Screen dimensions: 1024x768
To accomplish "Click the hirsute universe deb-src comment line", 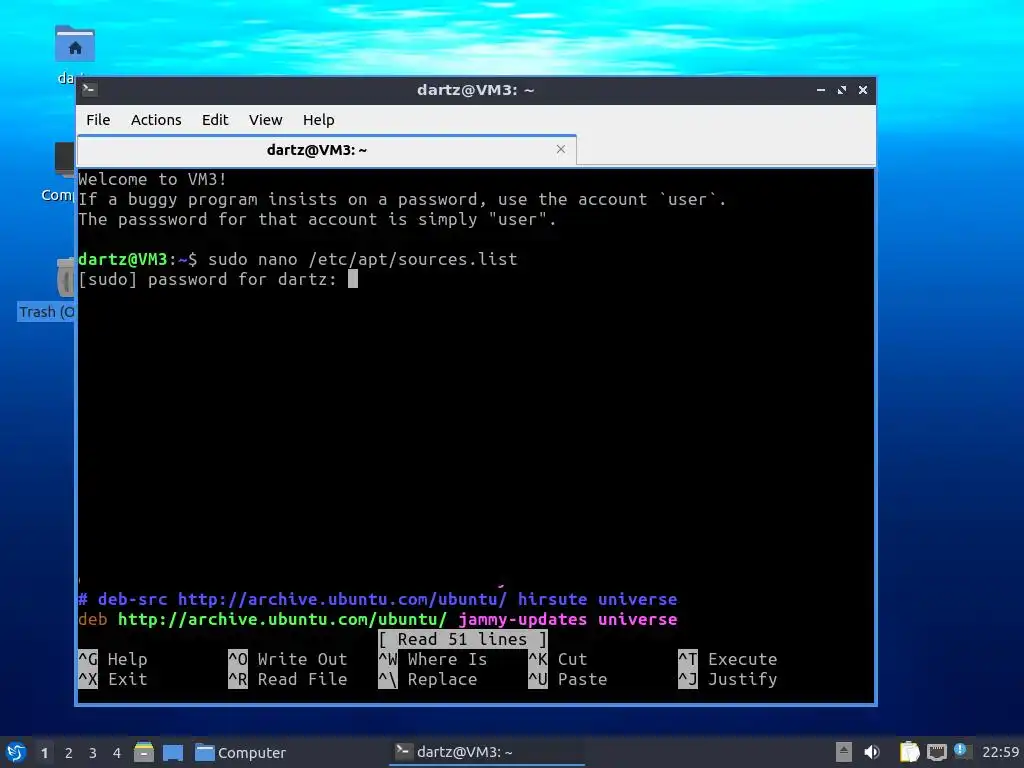I will point(377,599).
